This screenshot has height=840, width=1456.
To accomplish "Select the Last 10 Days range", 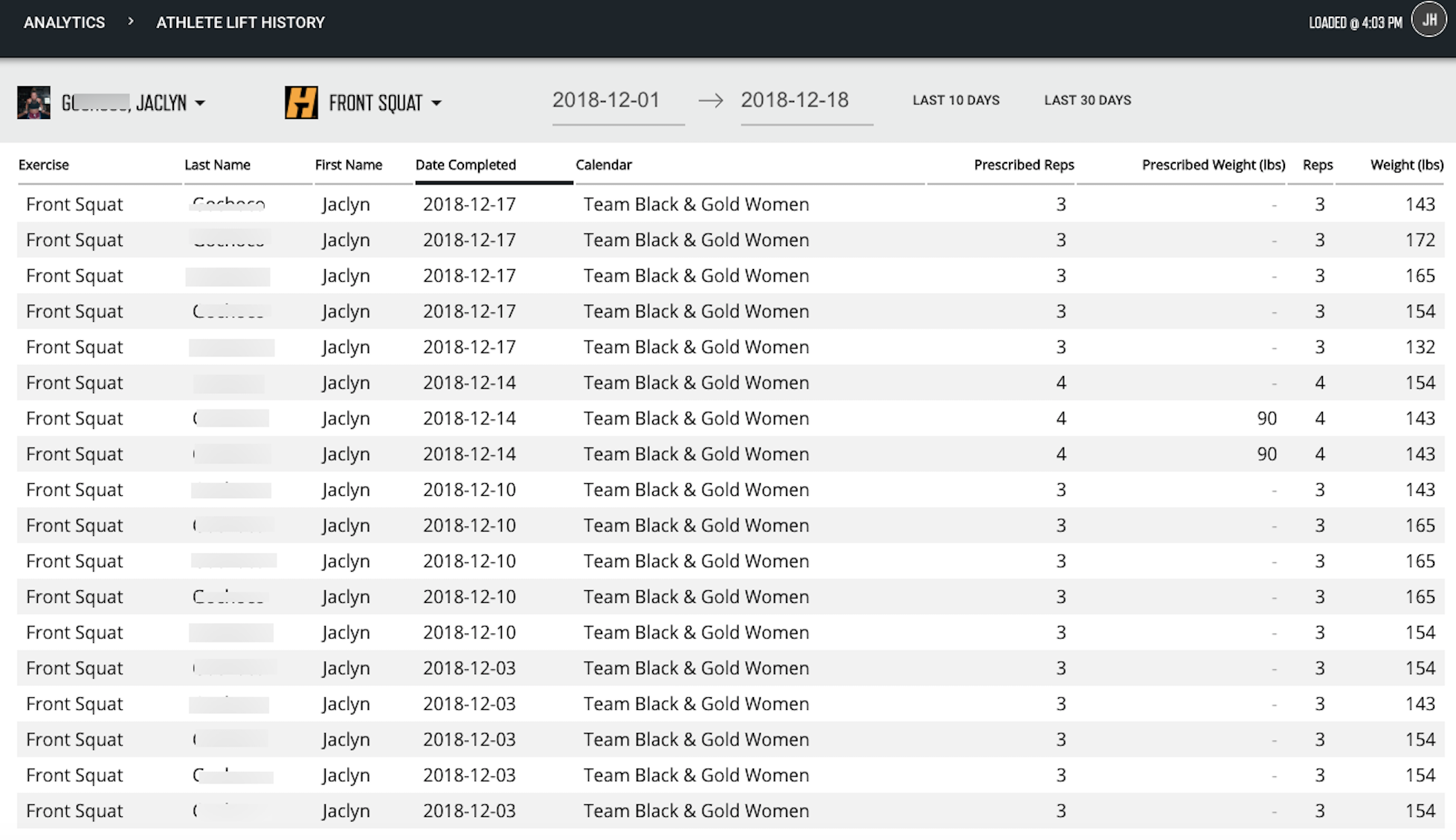I will tap(956, 100).
